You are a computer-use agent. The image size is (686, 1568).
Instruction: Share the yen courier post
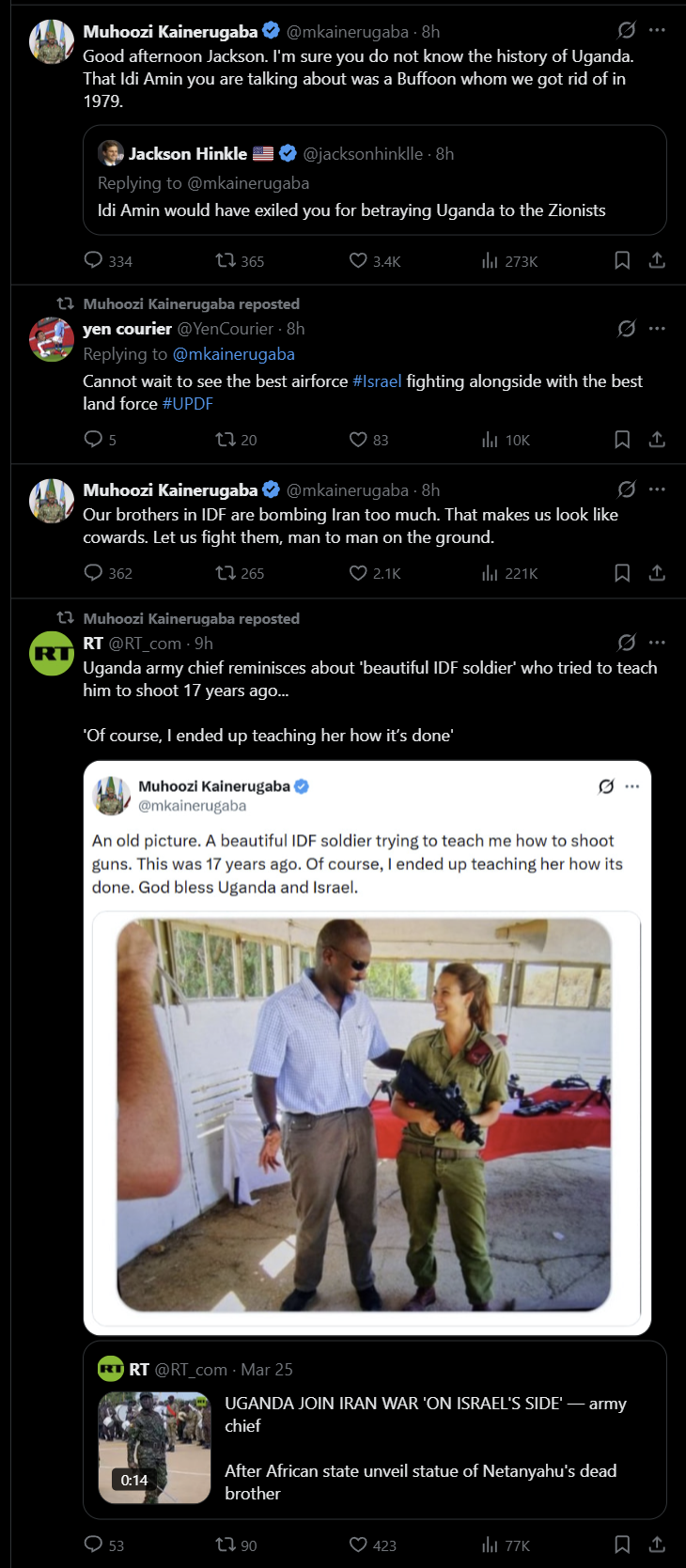point(657,439)
